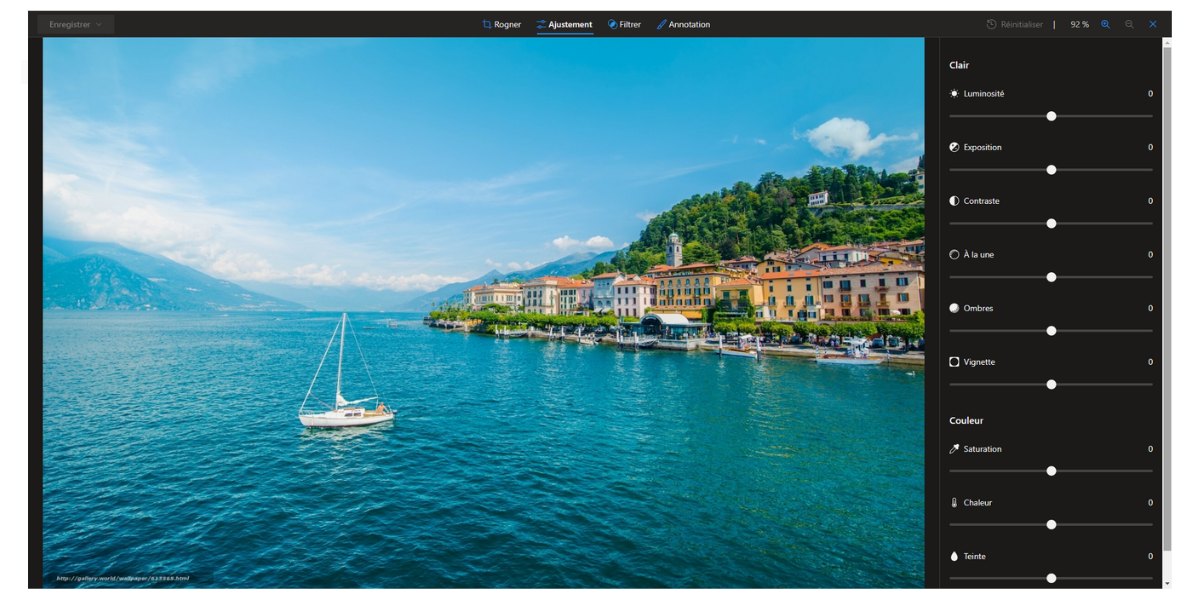This screenshot has height=600, width=1200.
Task: Click the Contraste slider handle
Action: click(x=1051, y=223)
